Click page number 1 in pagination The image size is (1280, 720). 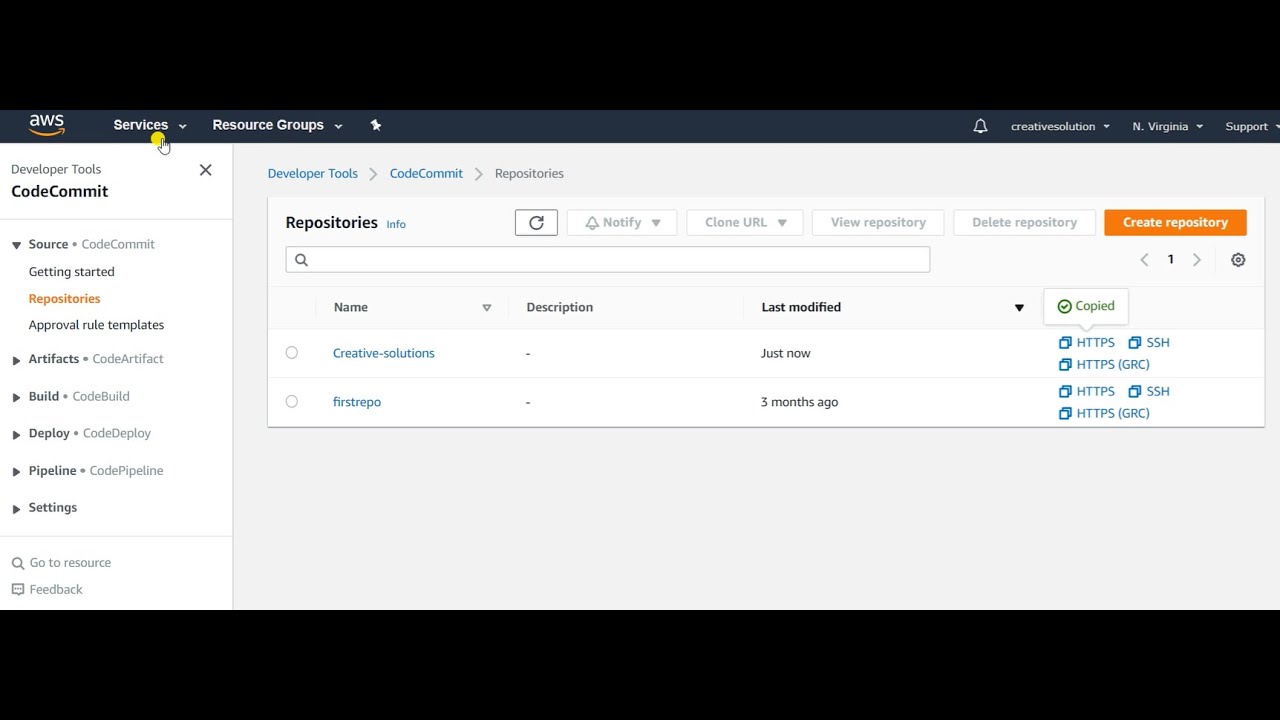1171,260
